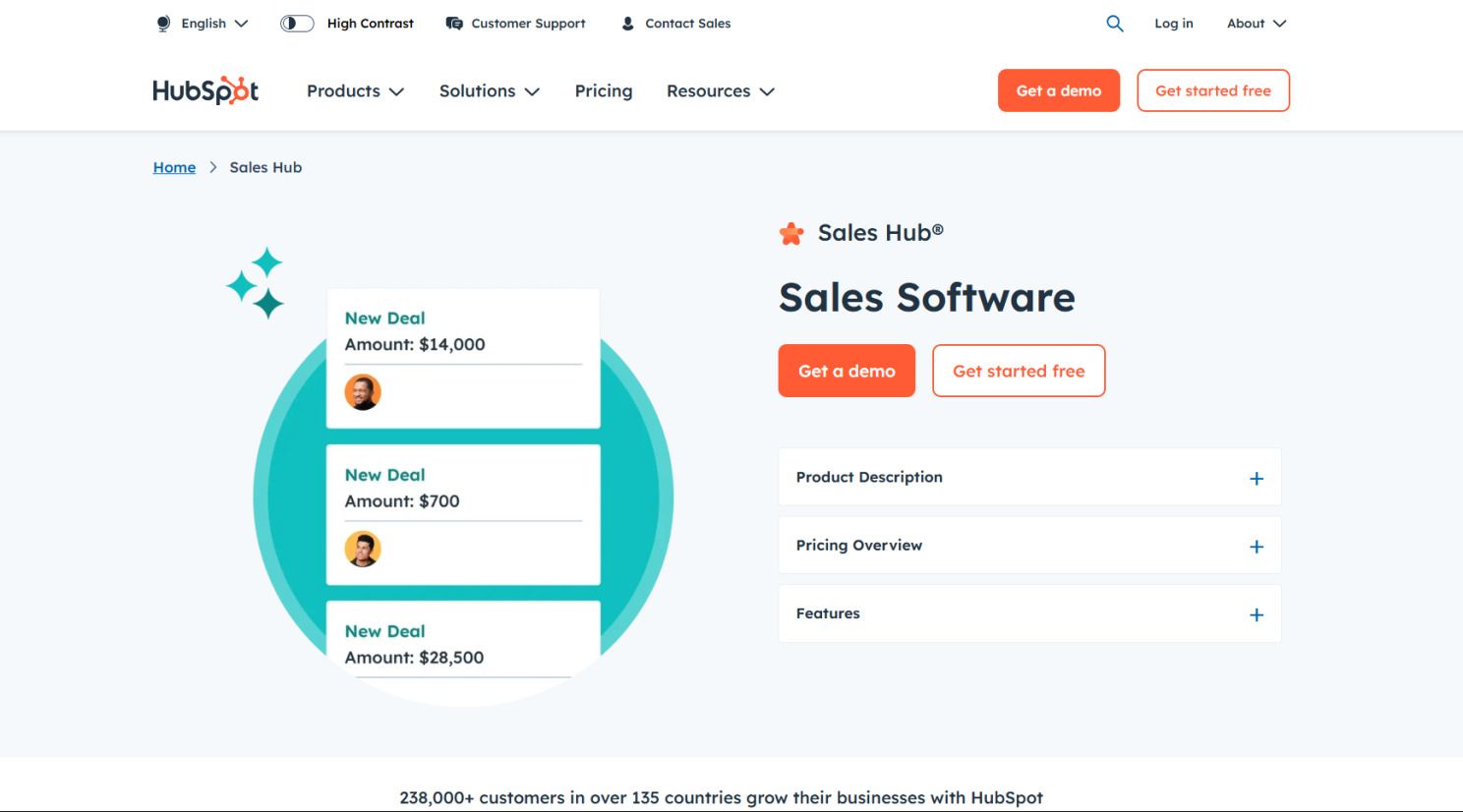1463x812 pixels.
Task: Expand the Pricing Overview section
Action: pos(1029,546)
